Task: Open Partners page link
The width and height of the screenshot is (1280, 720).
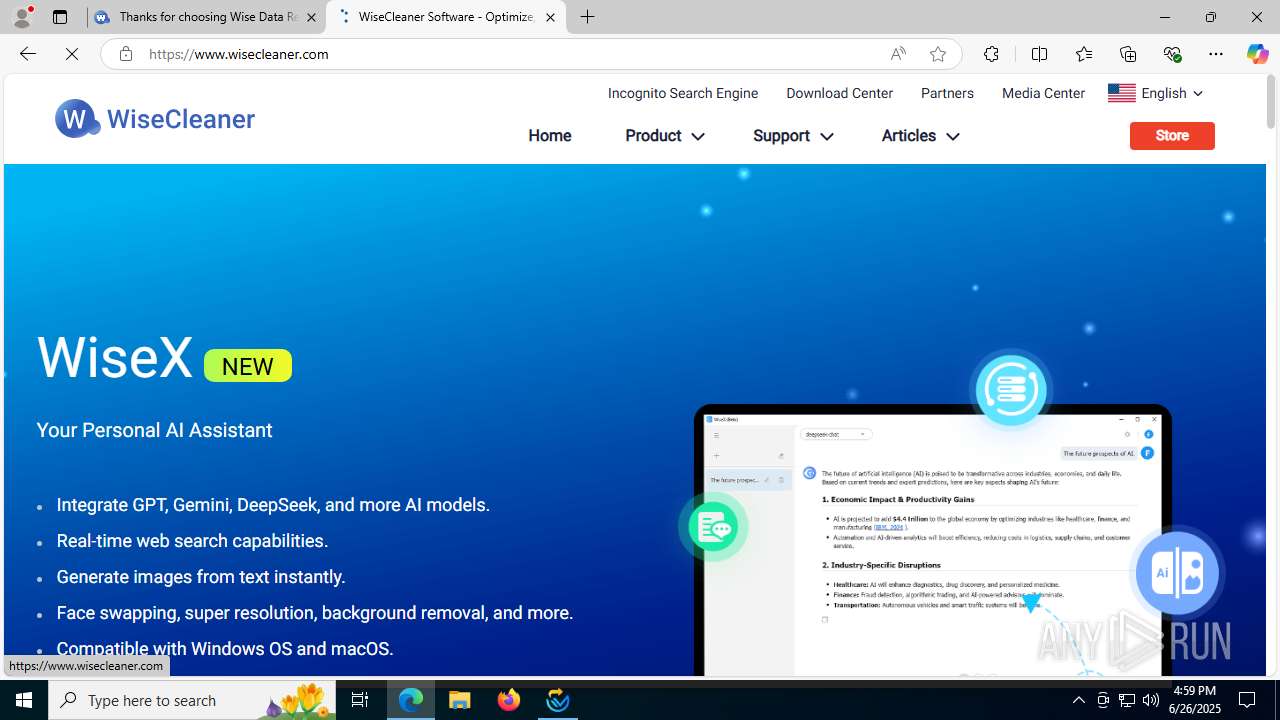Action: coord(947,93)
